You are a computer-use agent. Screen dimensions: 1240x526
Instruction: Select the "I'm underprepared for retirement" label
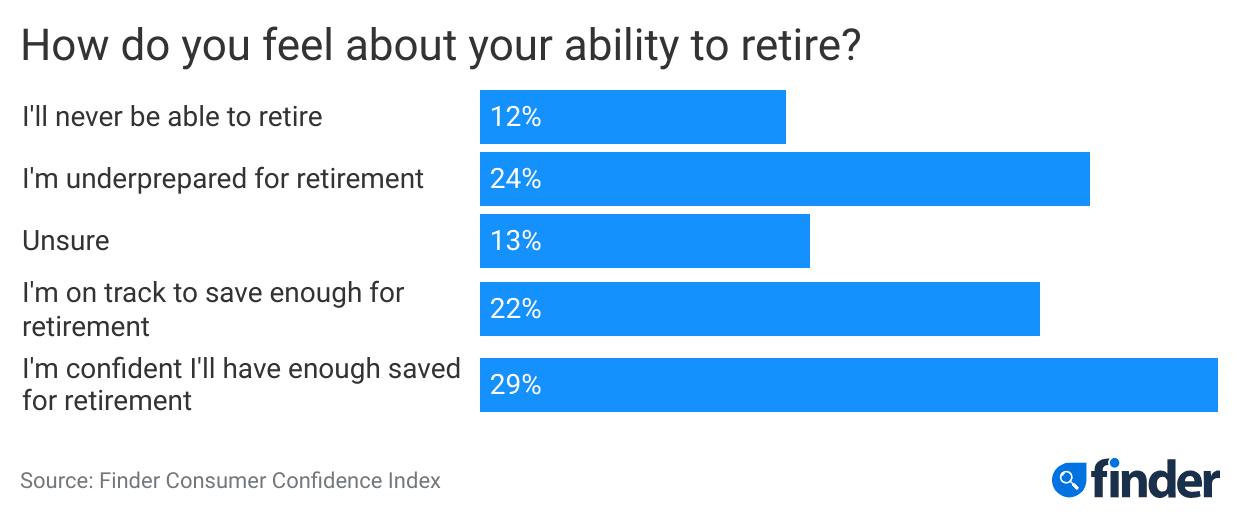223,179
